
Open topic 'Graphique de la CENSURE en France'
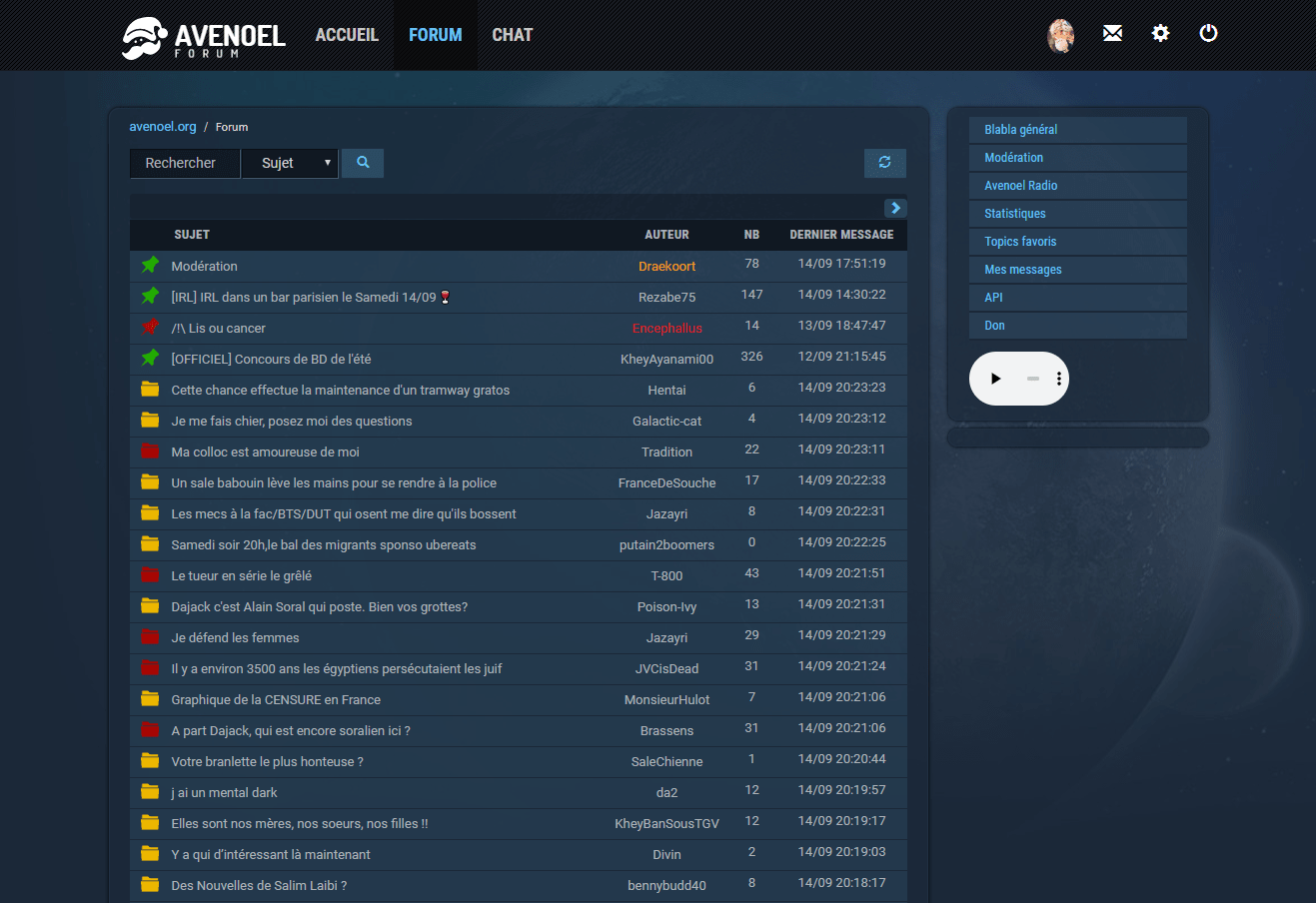tap(276, 700)
